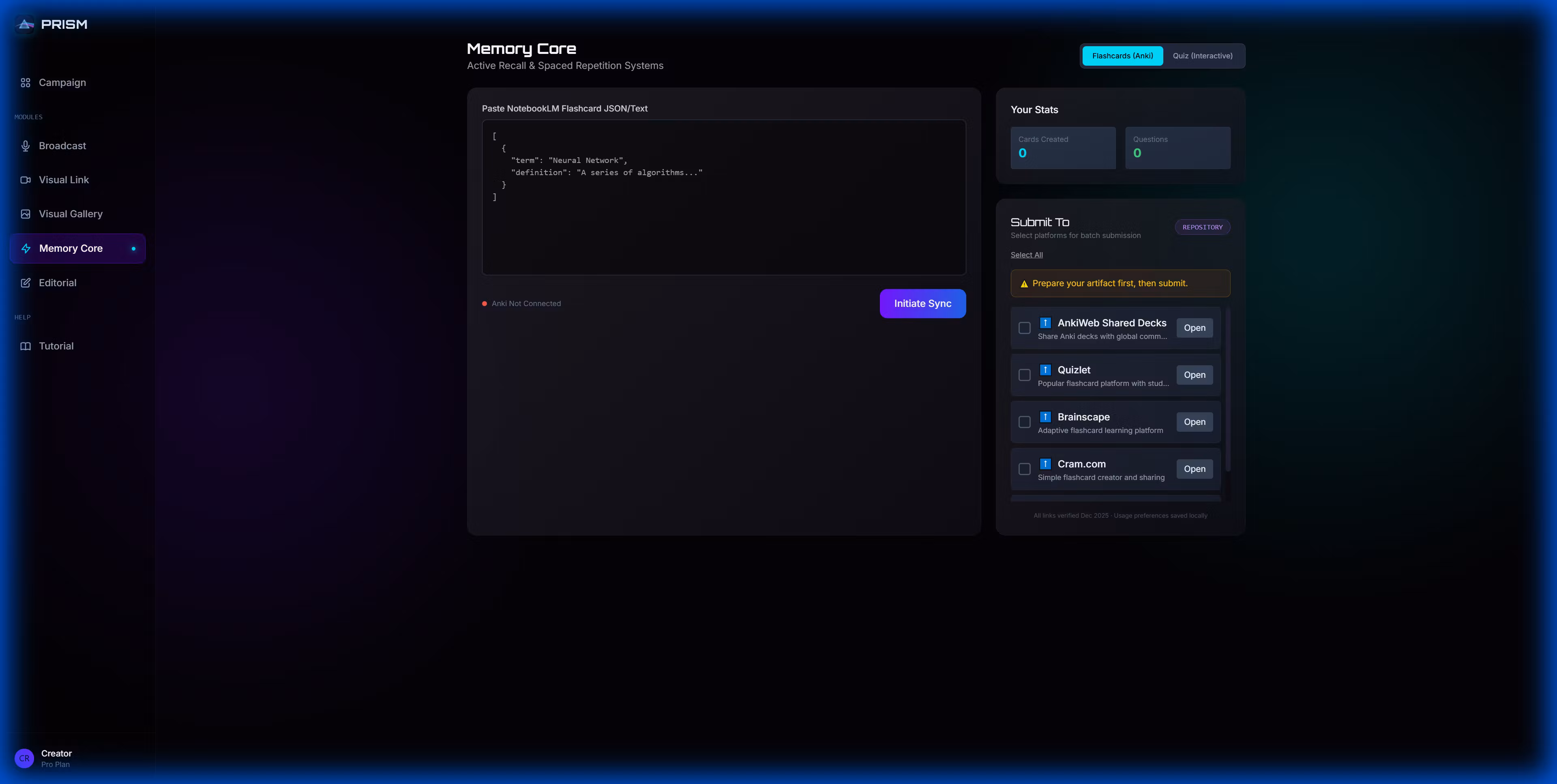This screenshot has height=784, width=1557.
Task: Click the Editorial pencil icon
Action: pyautogui.click(x=26, y=283)
